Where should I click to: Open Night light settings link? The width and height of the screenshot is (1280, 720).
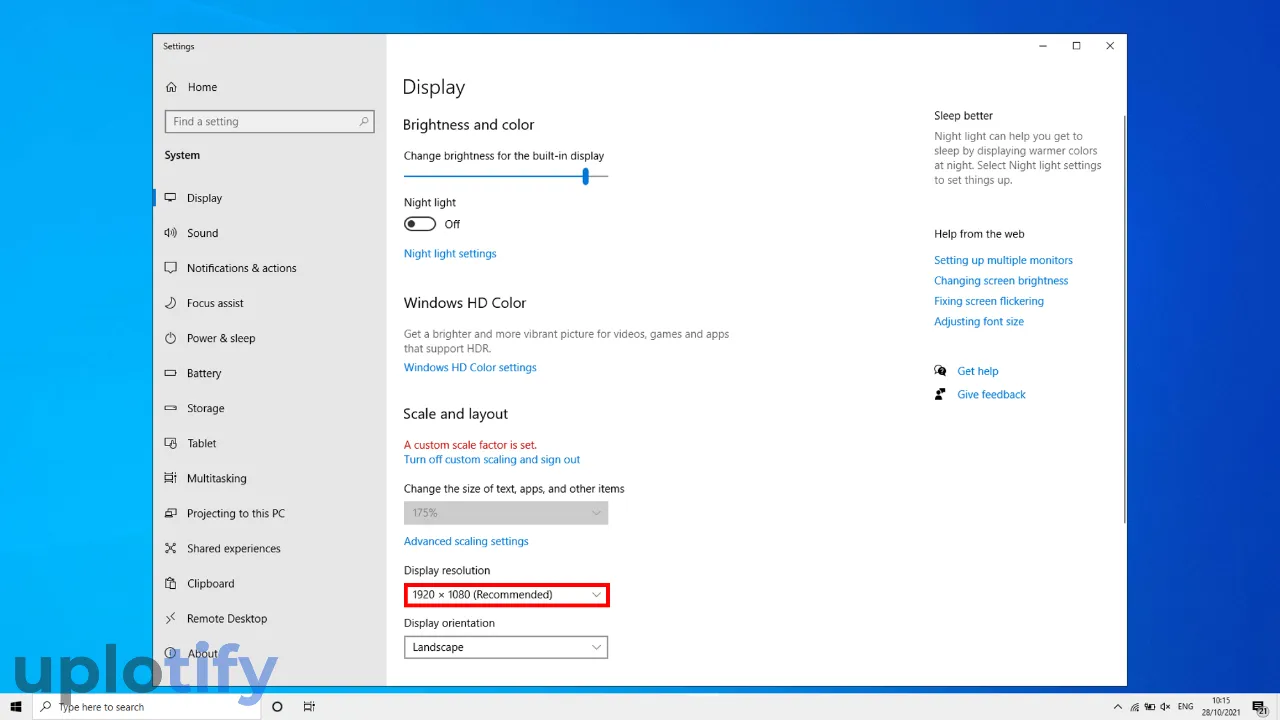tap(450, 254)
